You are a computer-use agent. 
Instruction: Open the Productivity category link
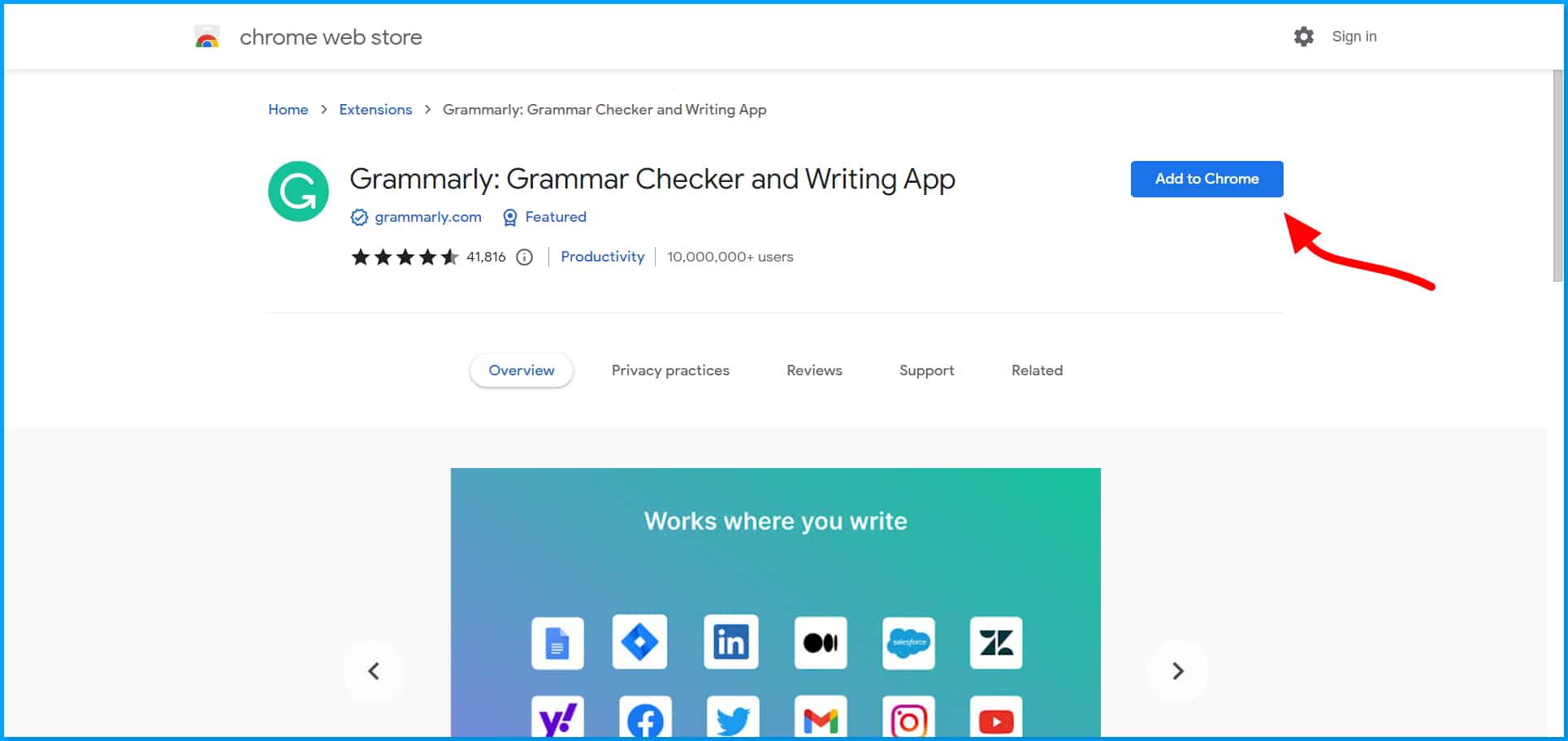pos(603,257)
